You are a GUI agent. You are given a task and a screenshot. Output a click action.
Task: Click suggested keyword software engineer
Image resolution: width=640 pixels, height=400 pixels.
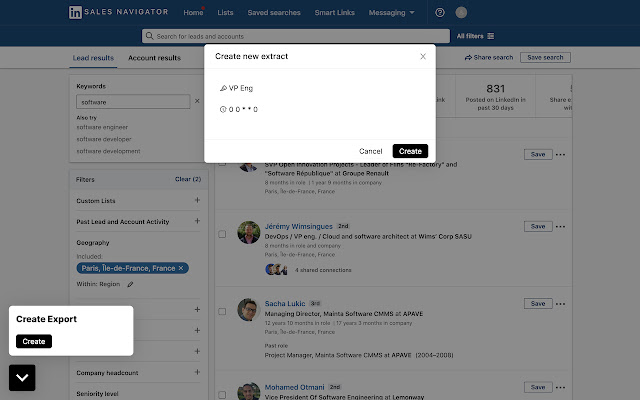102,127
